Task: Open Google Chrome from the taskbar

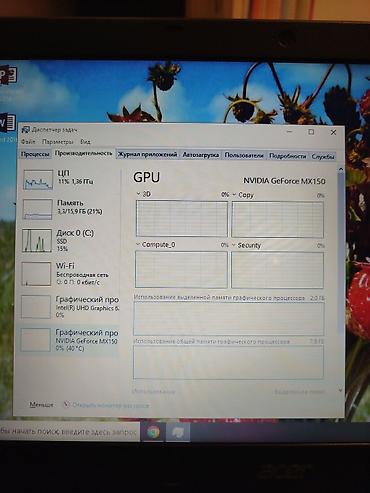Action: 153,432
